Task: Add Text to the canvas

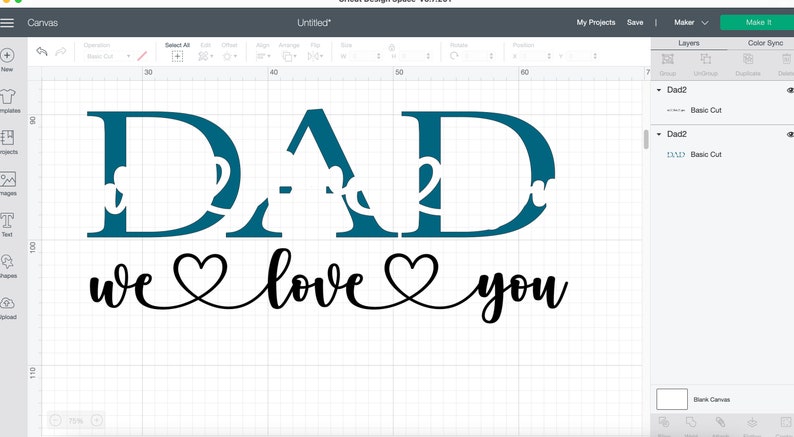Action: coord(7,225)
